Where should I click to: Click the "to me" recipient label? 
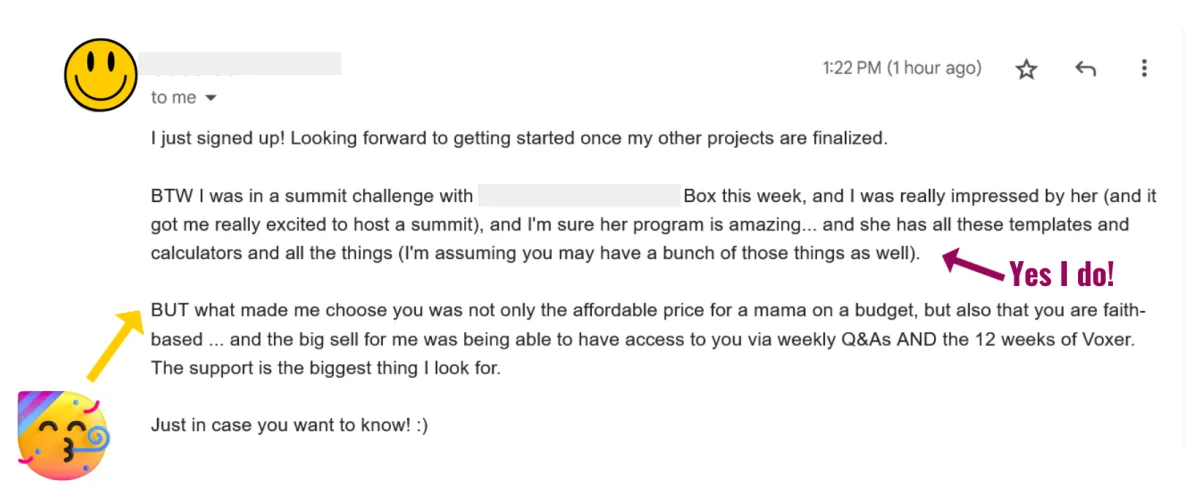point(174,98)
